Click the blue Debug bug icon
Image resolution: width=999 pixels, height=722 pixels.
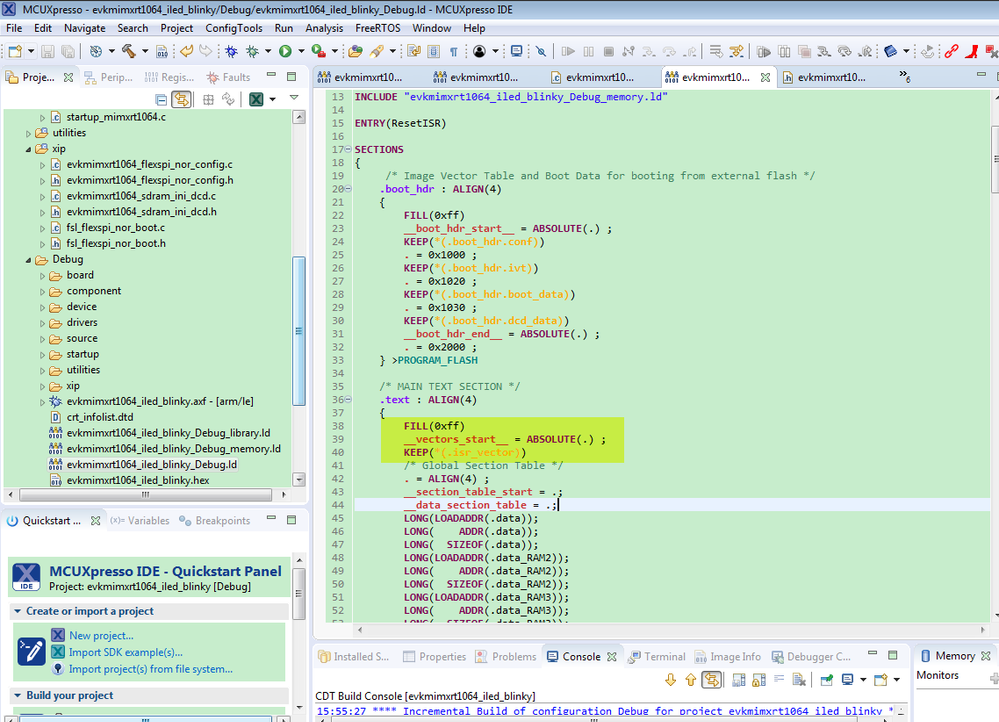pyautogui.click(x=230, y=51)
